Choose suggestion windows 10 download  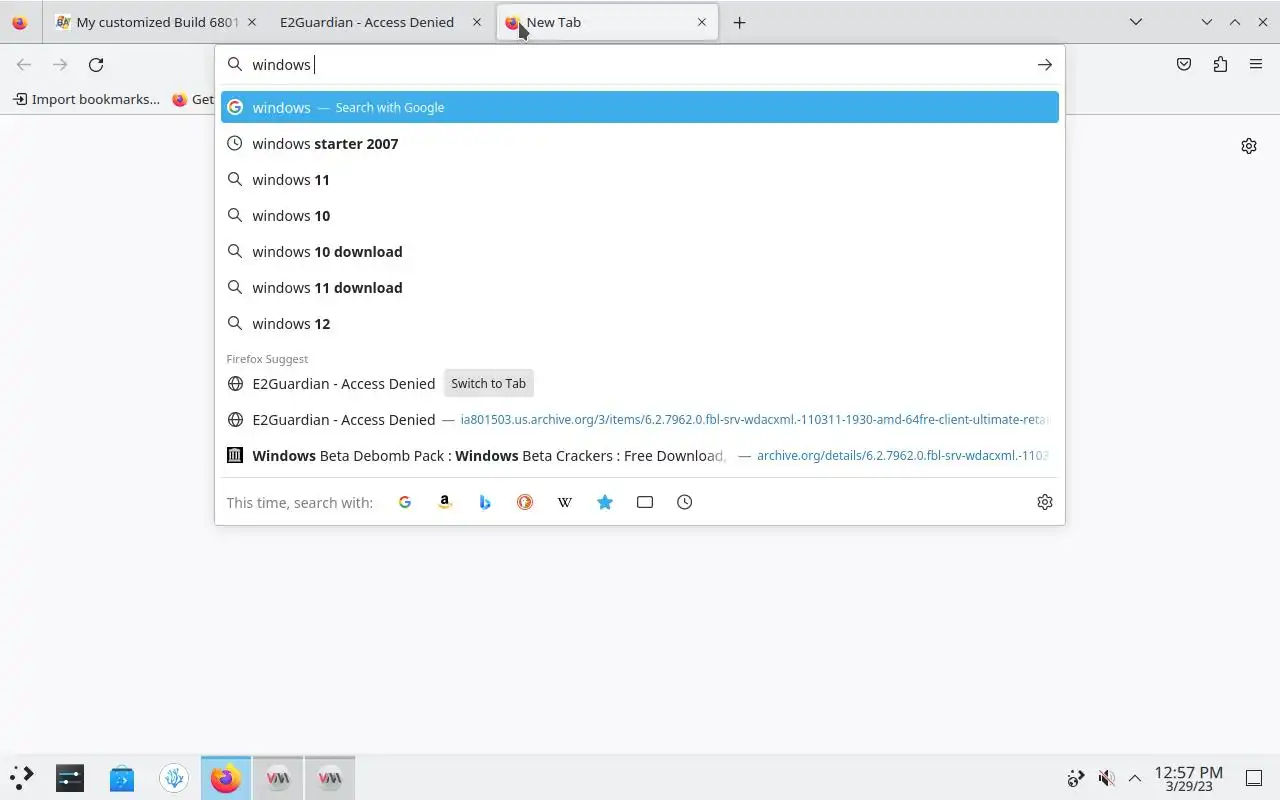click(640, 251)
